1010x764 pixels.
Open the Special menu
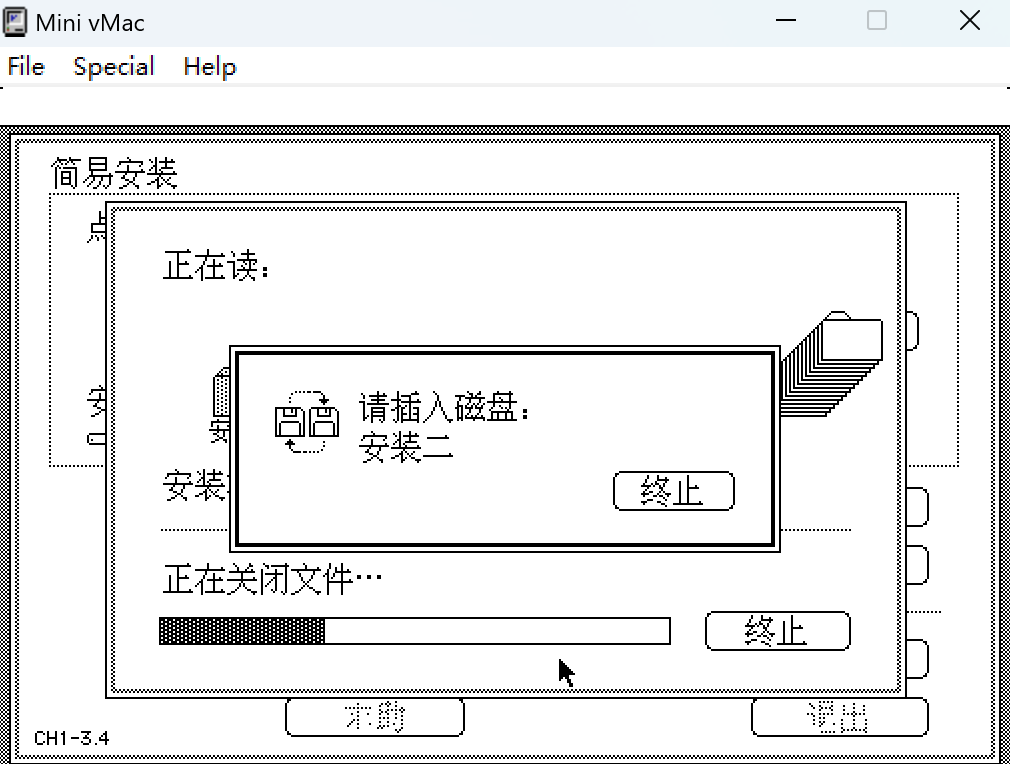tap(114, 67)
